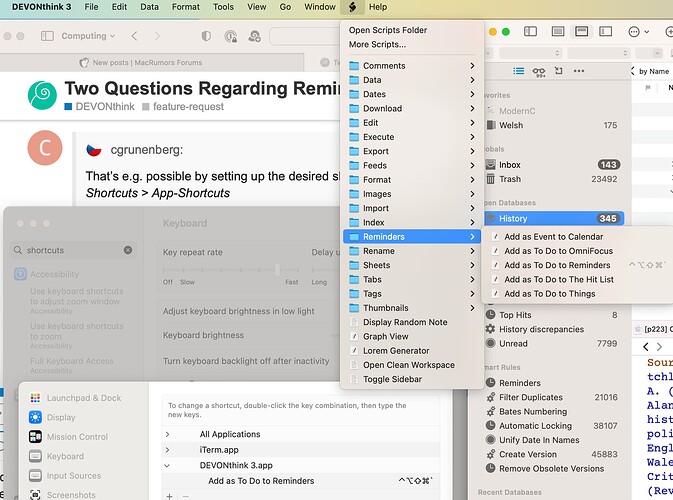Expand the Images scripts submenu
This screenshot has height=500, width=673.
(x=412, y=194)
